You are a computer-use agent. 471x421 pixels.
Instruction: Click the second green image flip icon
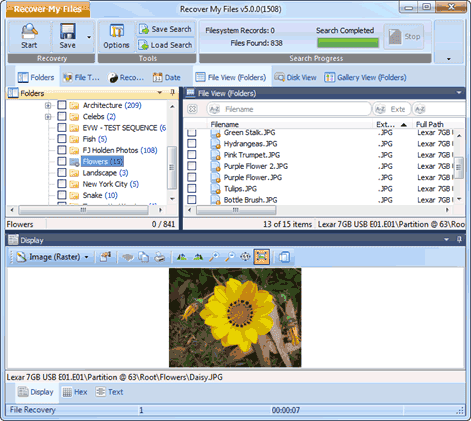click(x=198, y=257)
